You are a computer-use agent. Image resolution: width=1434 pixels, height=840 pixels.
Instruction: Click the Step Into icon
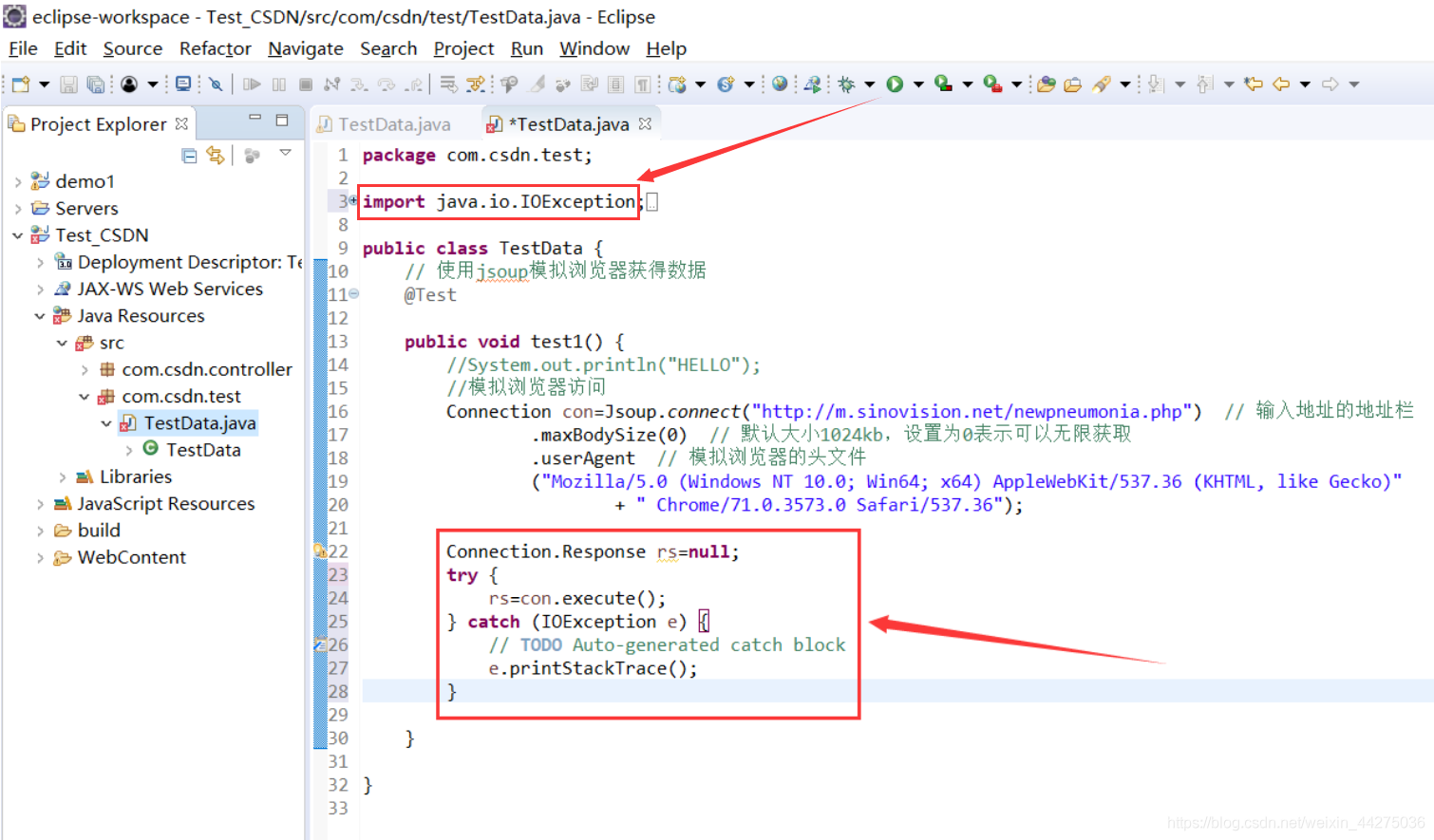pyautogui.click(x=359, y=84)
